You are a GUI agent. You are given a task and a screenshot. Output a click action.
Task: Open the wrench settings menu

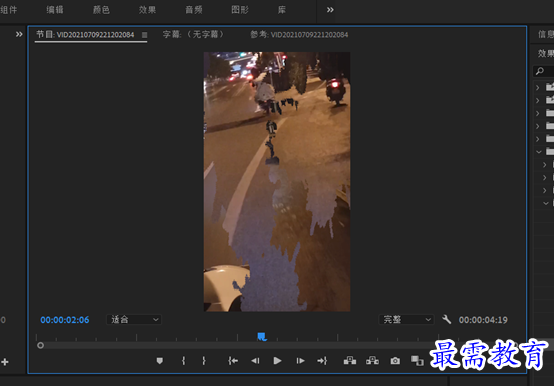(447, 320)
